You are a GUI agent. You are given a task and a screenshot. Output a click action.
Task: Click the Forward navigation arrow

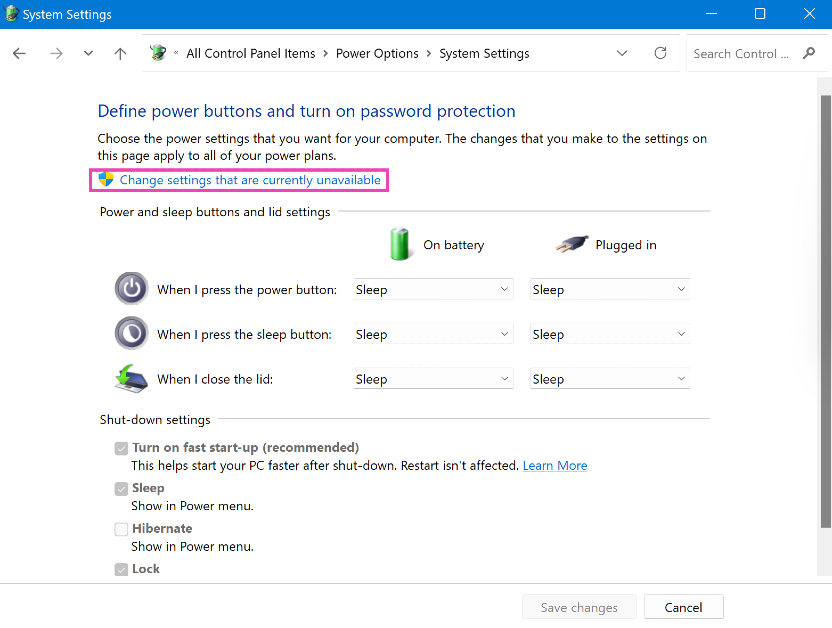point(56,54)
